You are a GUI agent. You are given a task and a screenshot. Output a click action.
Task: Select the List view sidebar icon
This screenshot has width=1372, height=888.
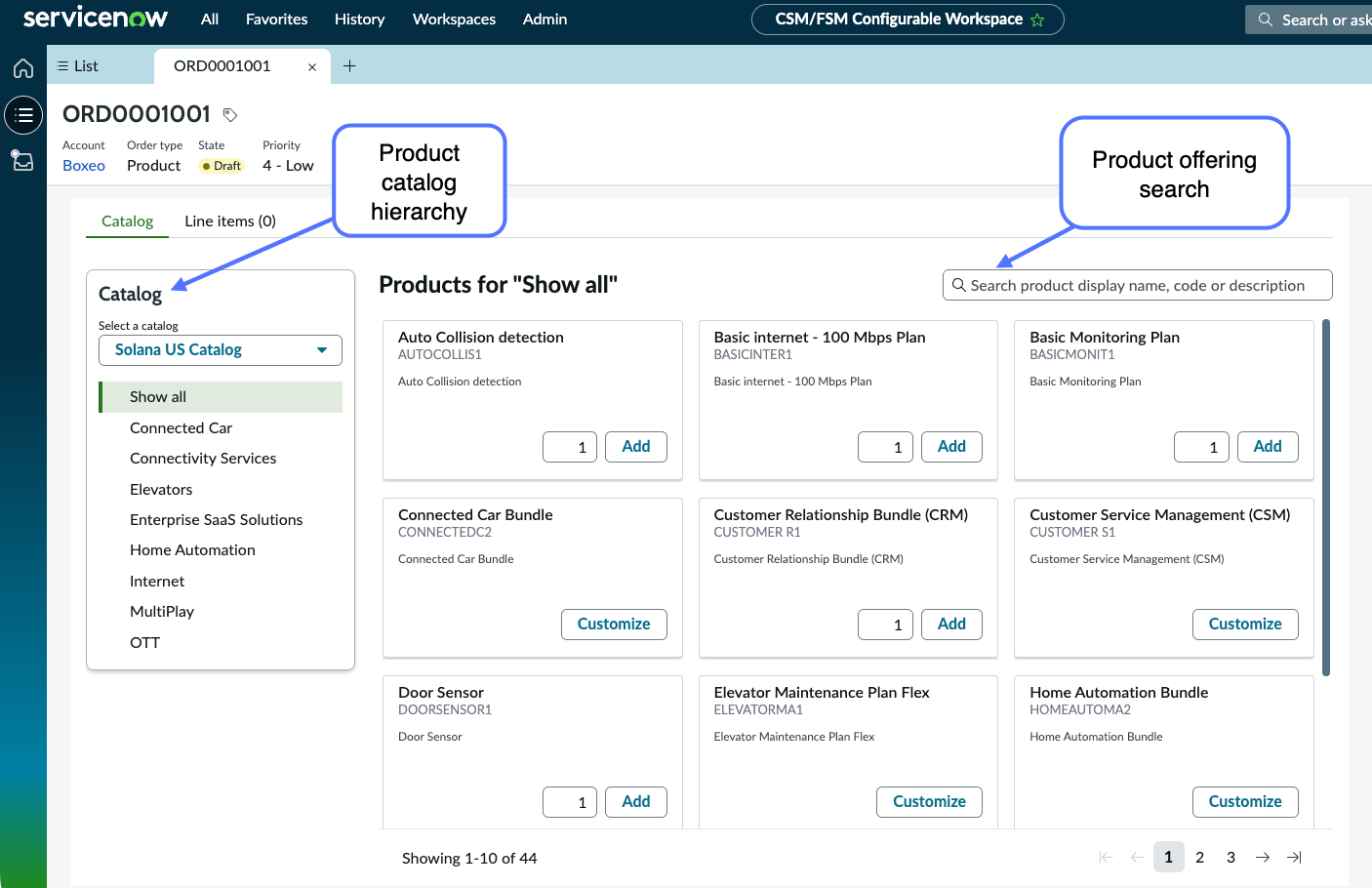click(23, 115)
